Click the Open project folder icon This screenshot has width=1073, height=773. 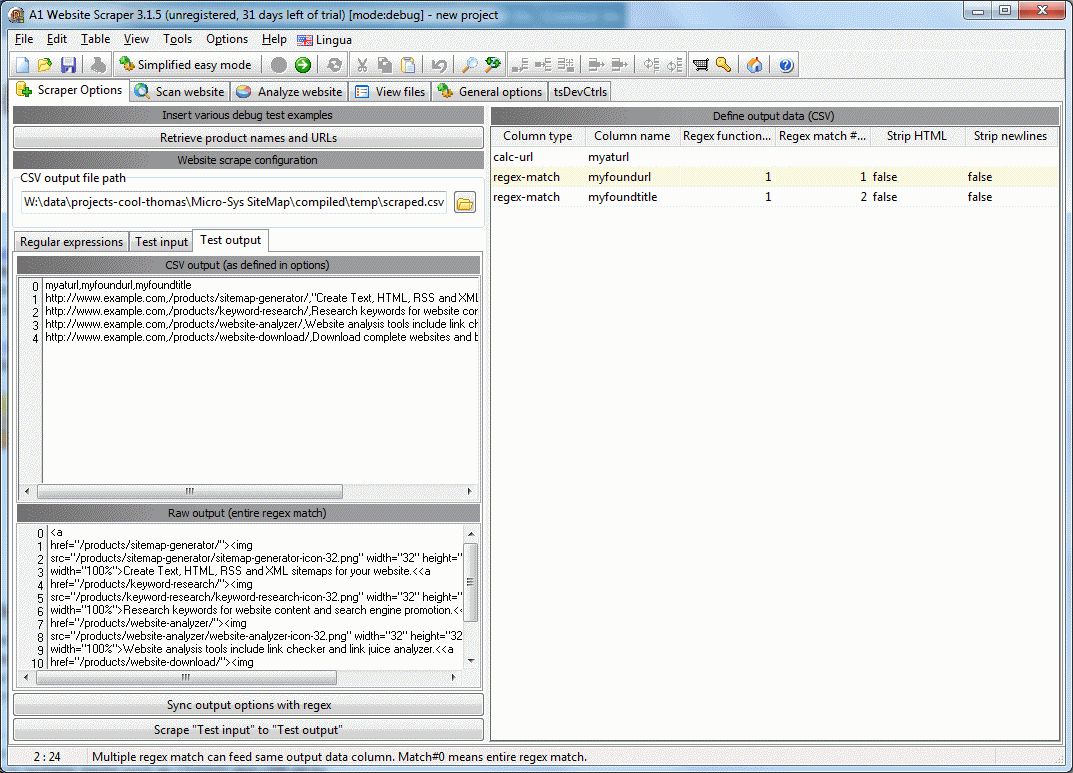coord(44,65)
